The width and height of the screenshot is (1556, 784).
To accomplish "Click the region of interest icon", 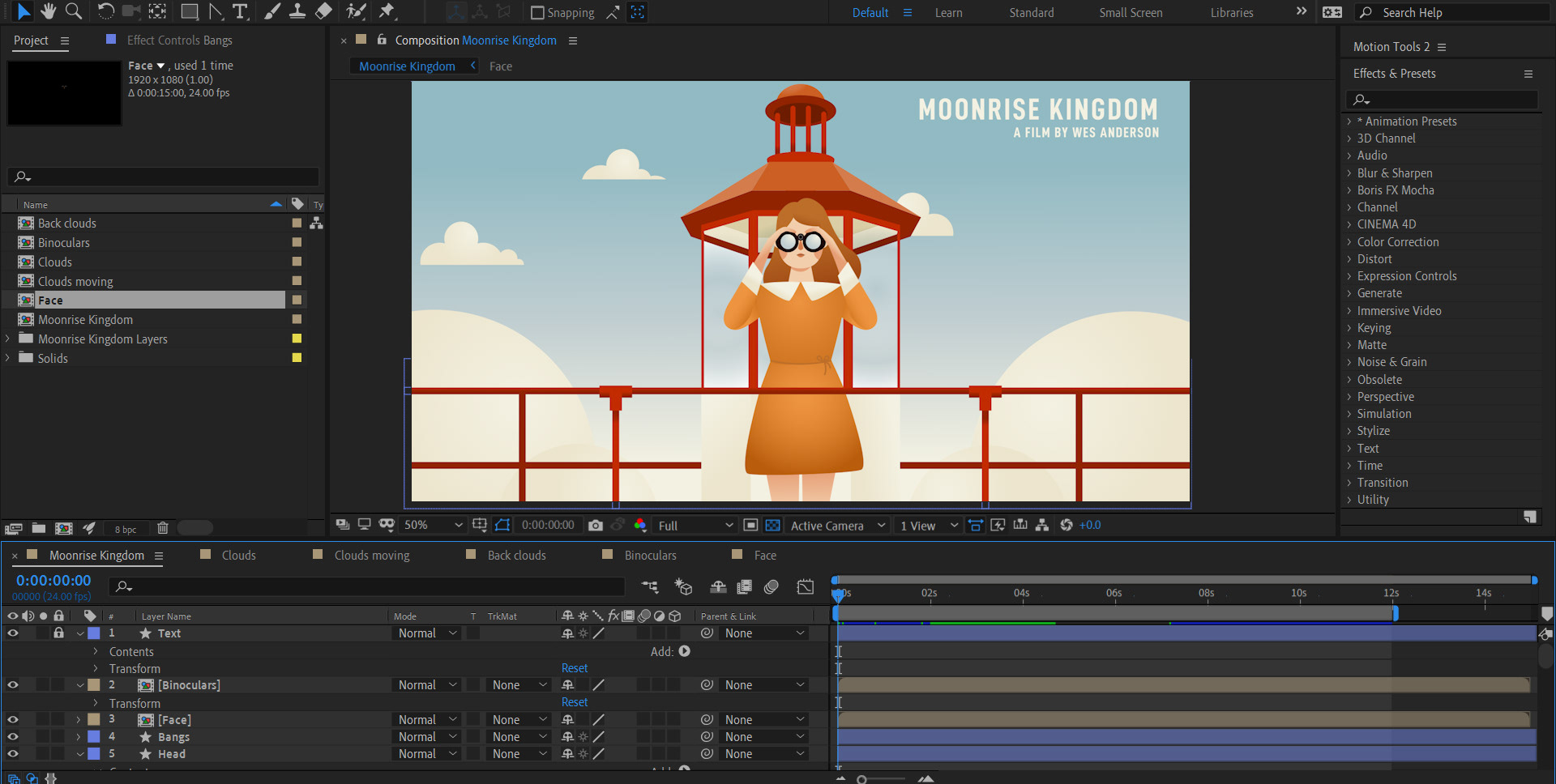I will [x=750, y=525].
